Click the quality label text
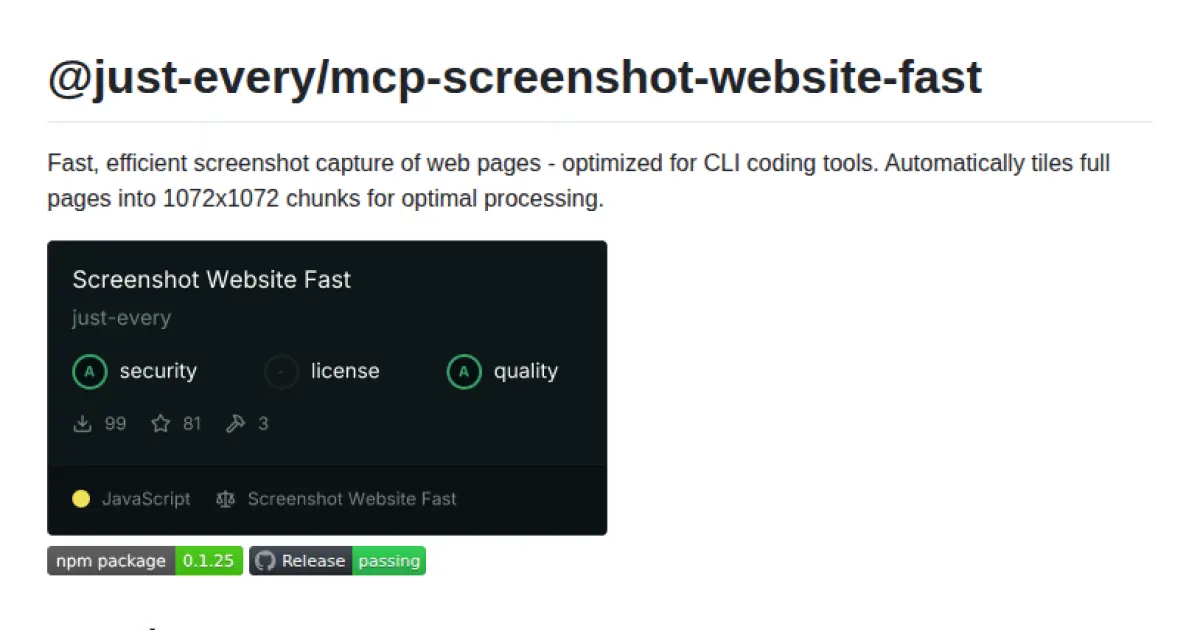 click(526, 371)
